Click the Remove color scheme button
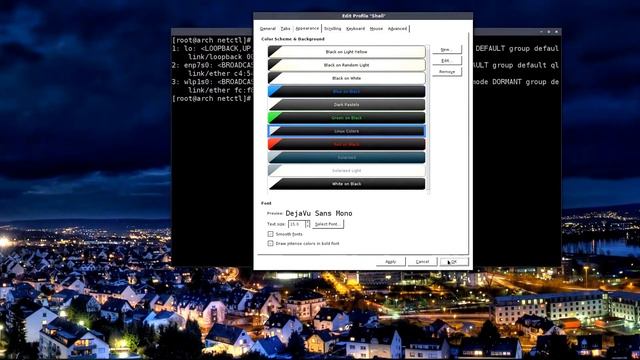 447,72
